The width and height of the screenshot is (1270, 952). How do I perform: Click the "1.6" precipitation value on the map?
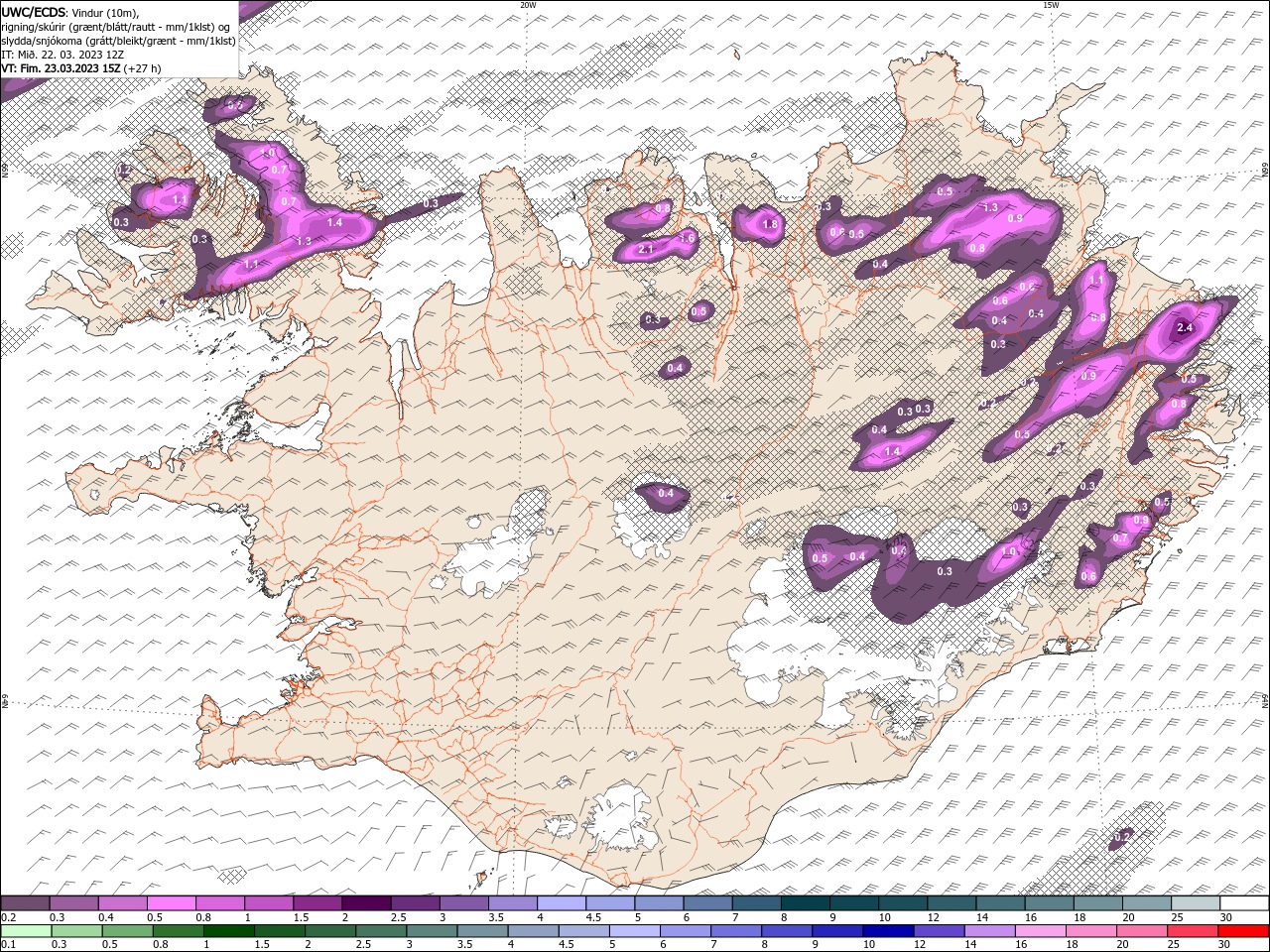click(687, 238)
